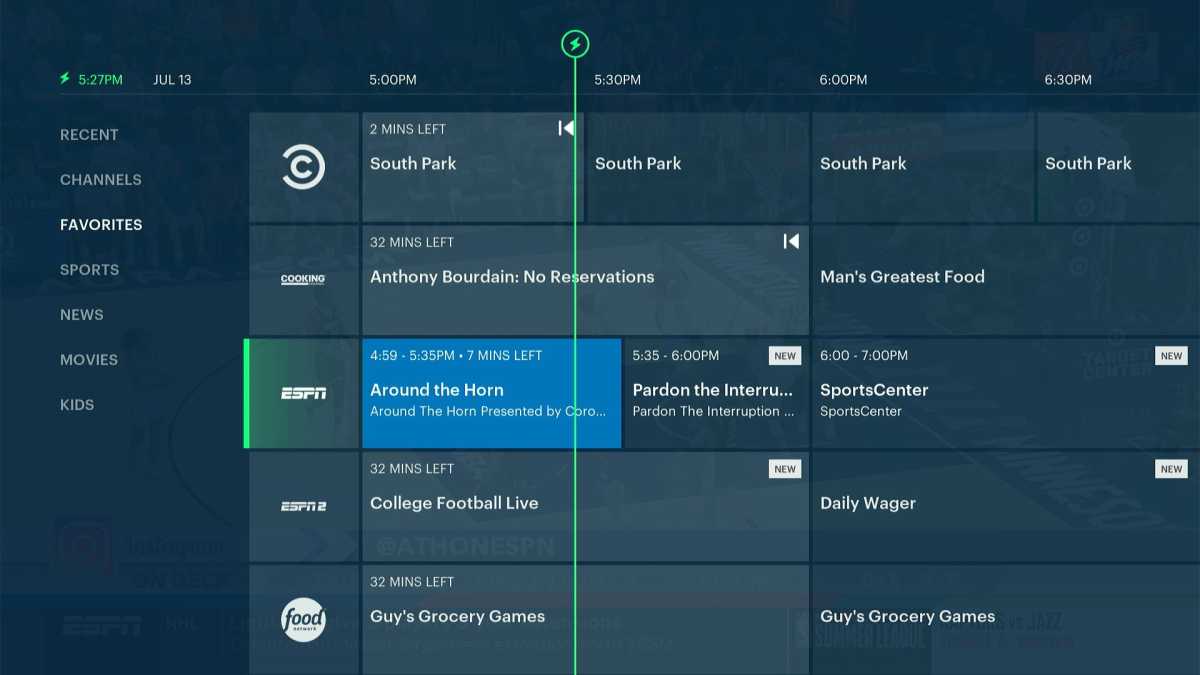Click the "6:00 - 7:00PM" time range

pos(864,355)
